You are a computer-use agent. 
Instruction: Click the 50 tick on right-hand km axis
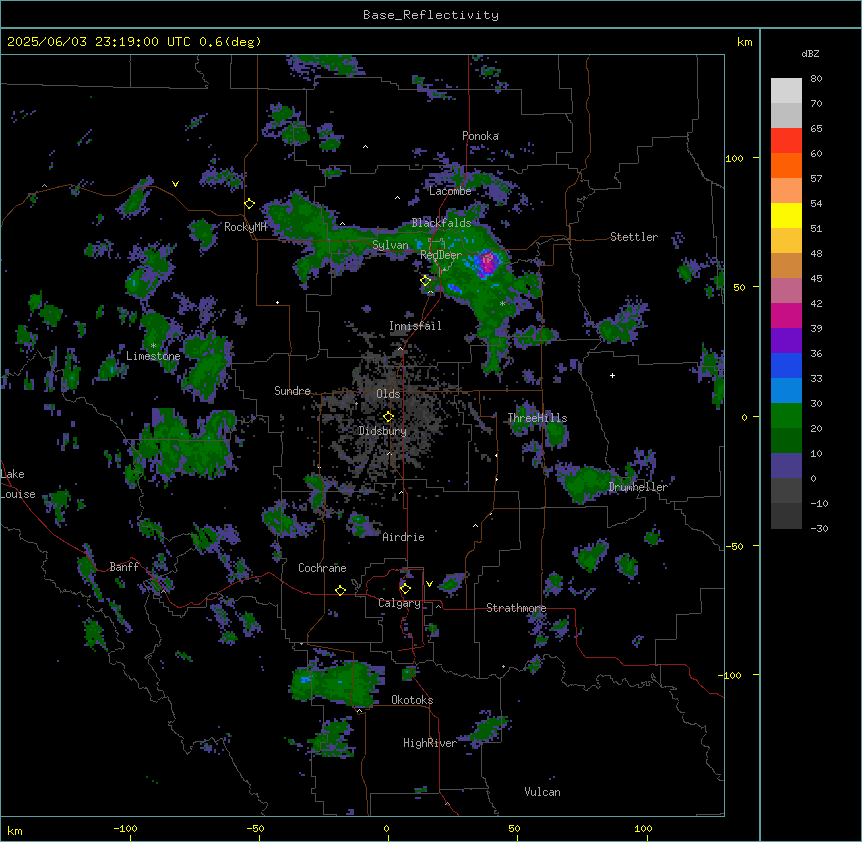(x=739, y=287)
